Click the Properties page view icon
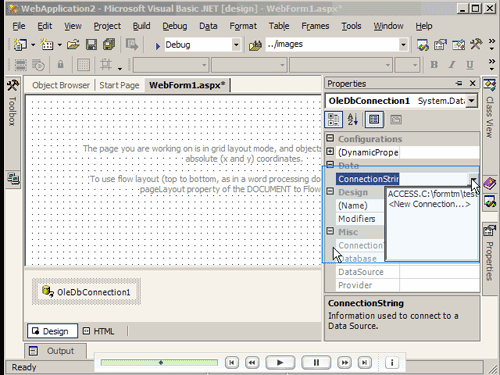This screenshot has width=500, height=375. point(374,120)
